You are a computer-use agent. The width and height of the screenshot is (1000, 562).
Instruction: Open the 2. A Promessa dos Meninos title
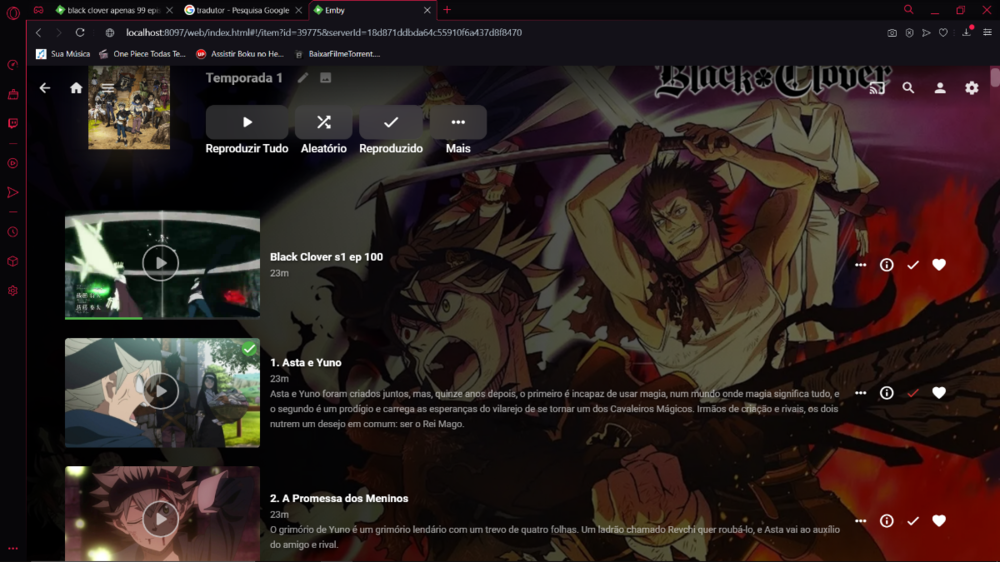[x=339, y=498]
